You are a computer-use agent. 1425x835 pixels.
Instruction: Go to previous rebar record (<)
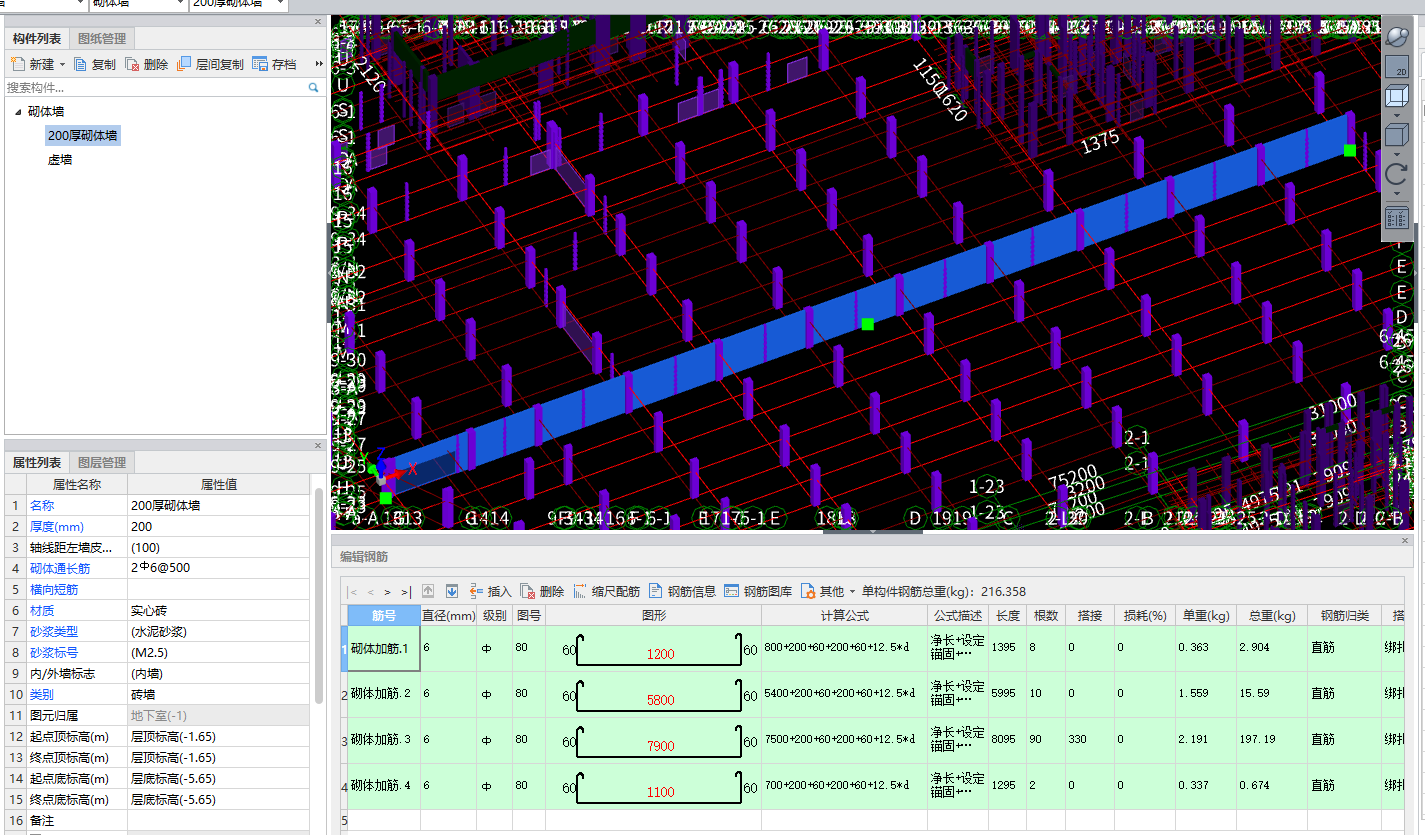pos(371,592)
